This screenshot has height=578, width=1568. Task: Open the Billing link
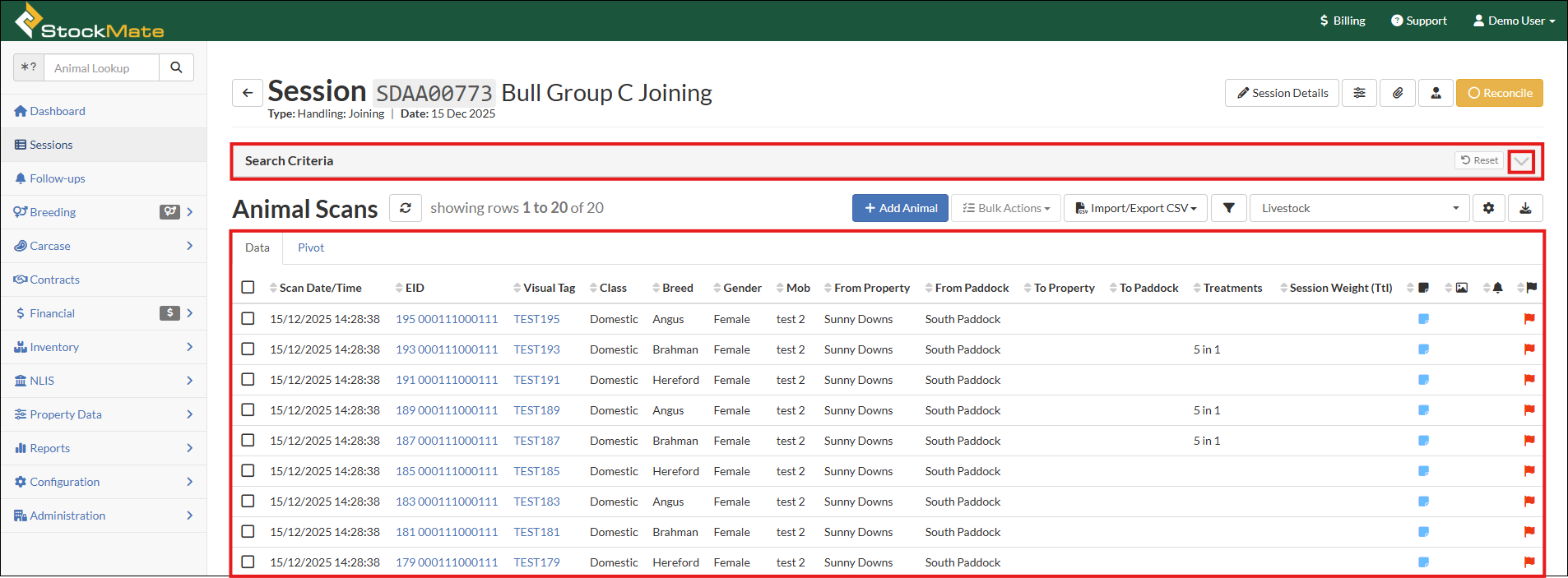[x=1343, y=21]
